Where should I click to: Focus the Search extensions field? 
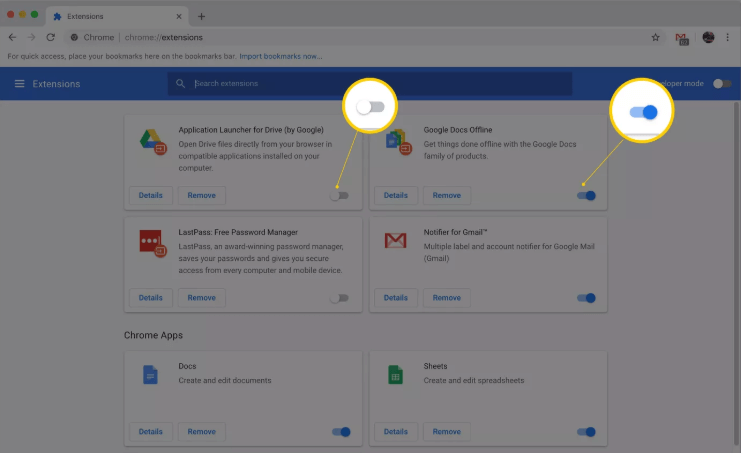coord(370,84)
